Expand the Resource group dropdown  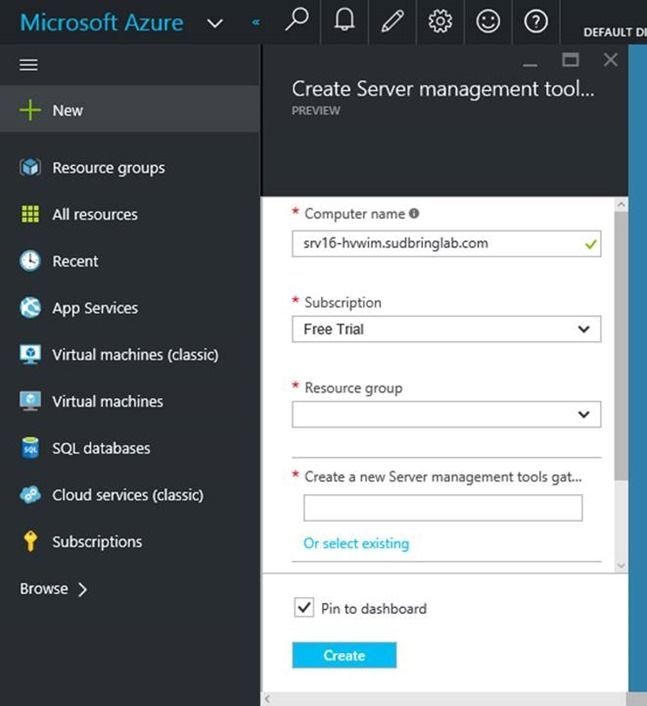click(446, 414)
